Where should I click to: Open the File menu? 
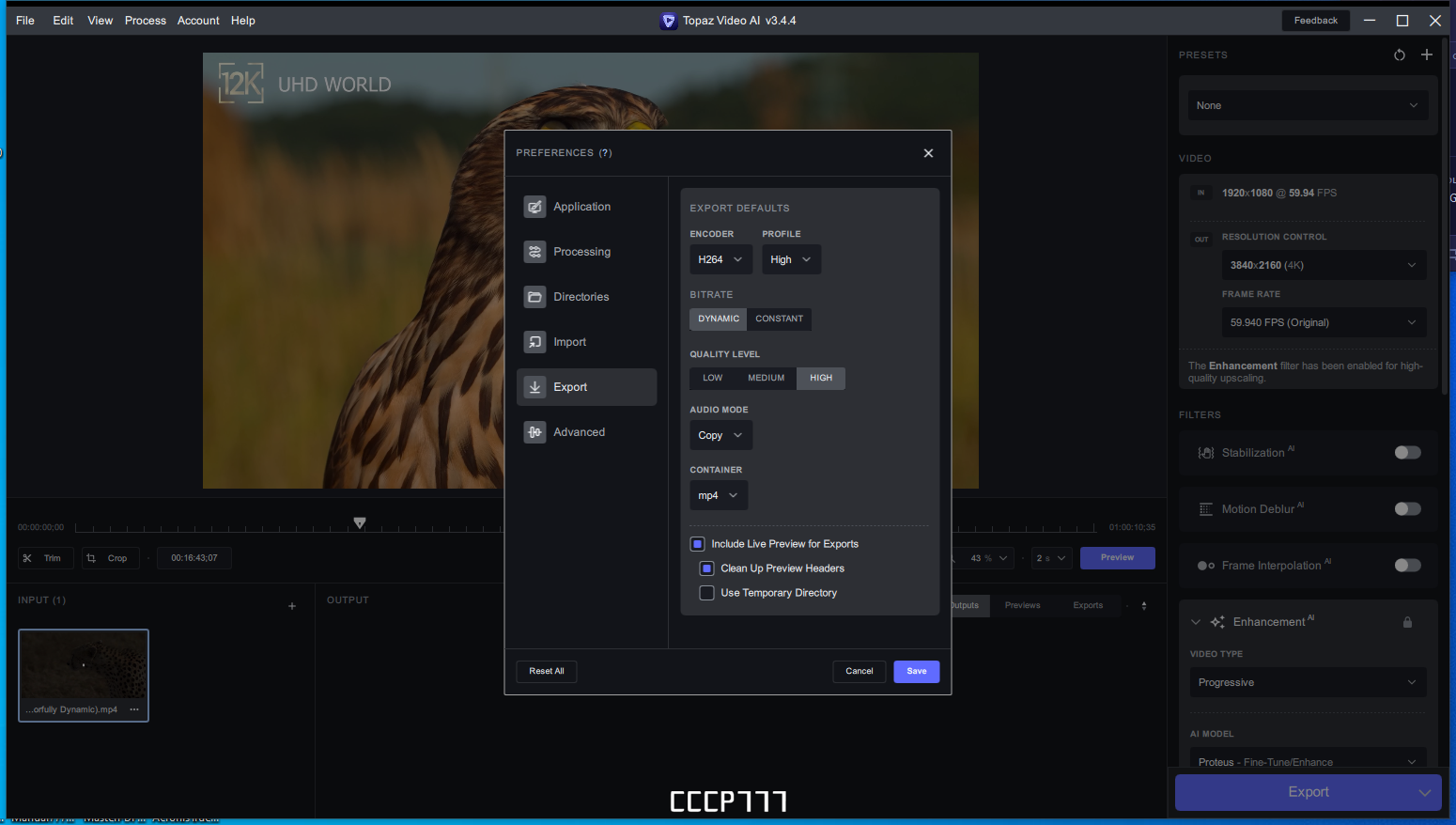(x=25, y=21)
